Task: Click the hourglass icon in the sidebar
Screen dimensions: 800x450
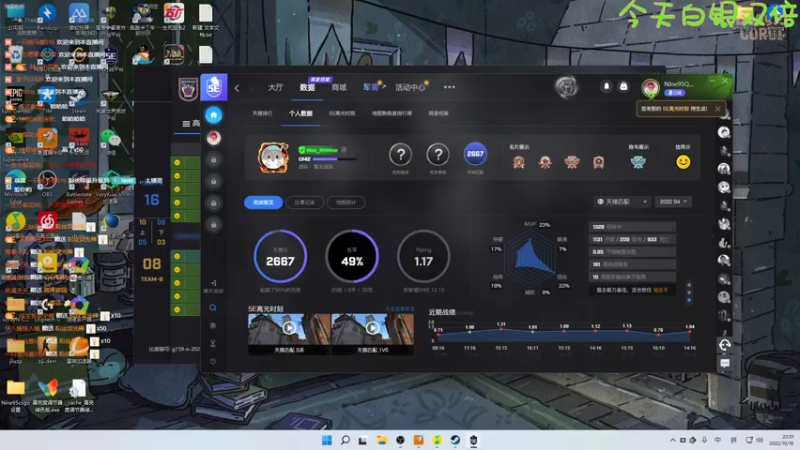Action: (x=213, y=343)
